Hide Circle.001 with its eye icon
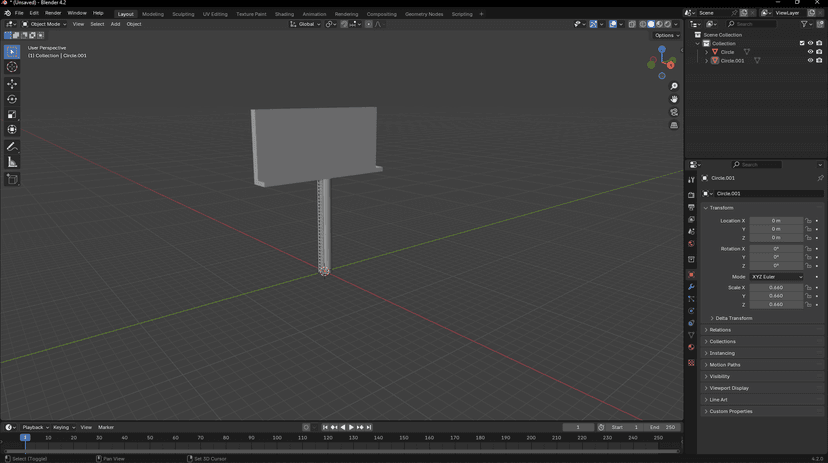This screenshot has width=828, height=463. point(811,61)
